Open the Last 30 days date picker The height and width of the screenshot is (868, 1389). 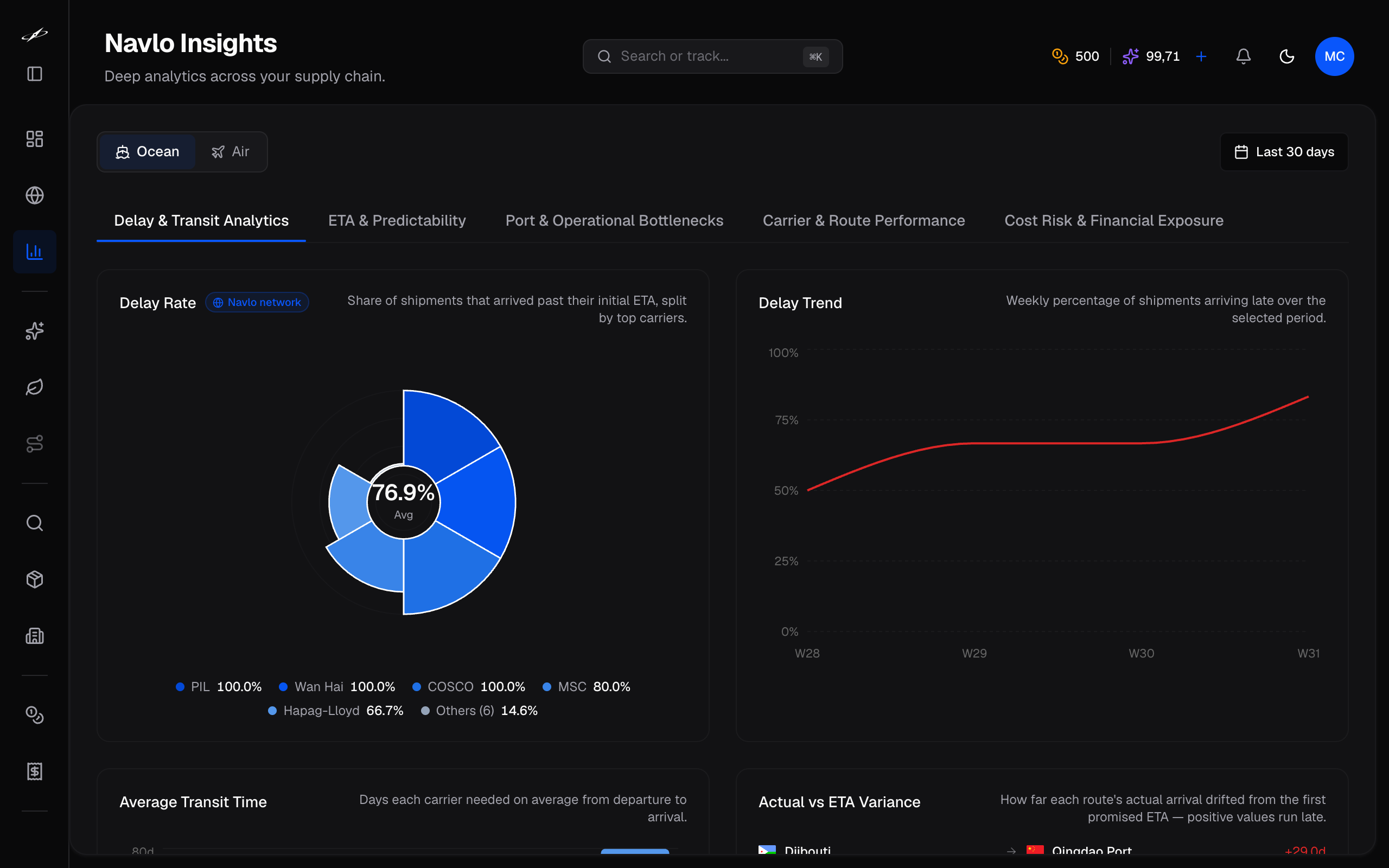point(1283,151)
